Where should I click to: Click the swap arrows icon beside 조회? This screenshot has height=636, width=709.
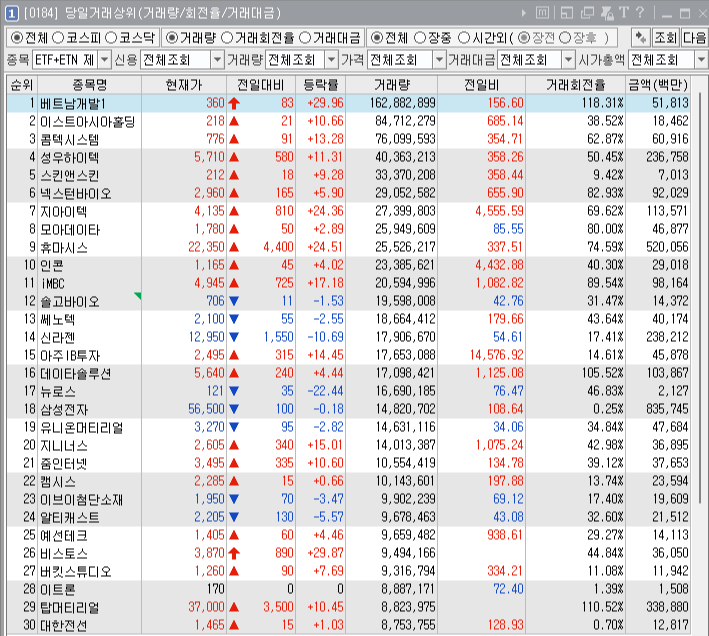(x=641, y=38)
